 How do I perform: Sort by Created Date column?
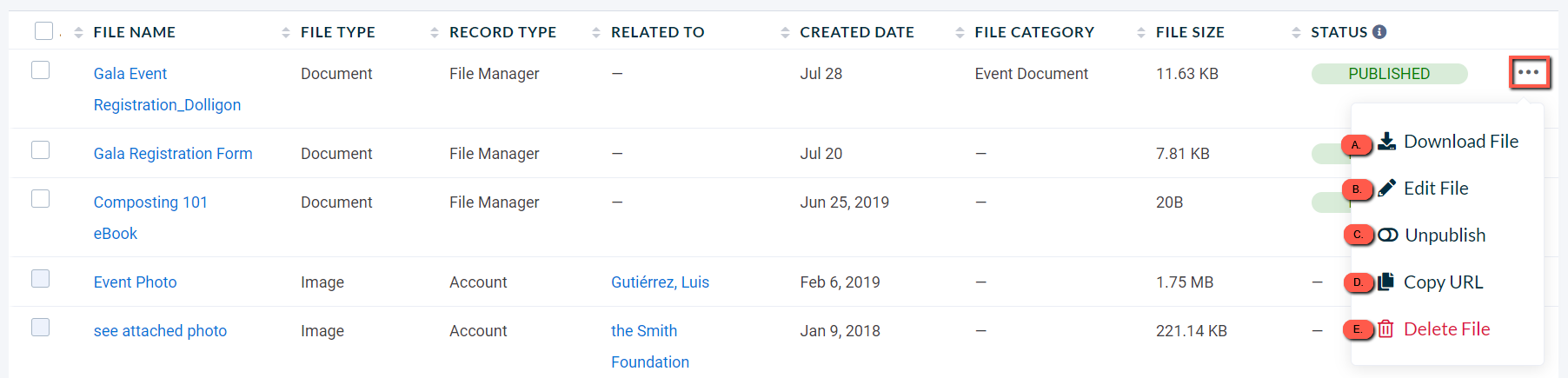tap(785, 32)
